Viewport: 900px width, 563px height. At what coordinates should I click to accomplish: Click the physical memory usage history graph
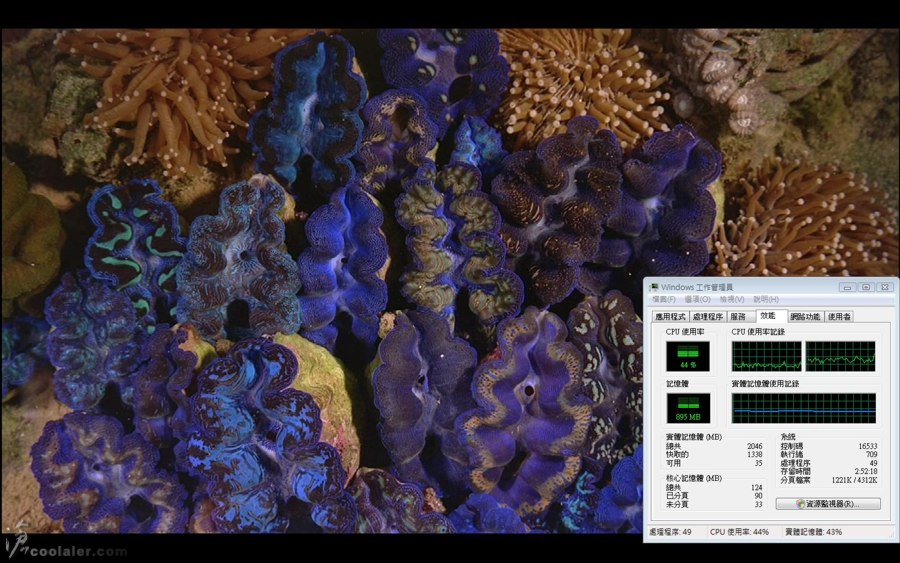[x=804, y=408]
